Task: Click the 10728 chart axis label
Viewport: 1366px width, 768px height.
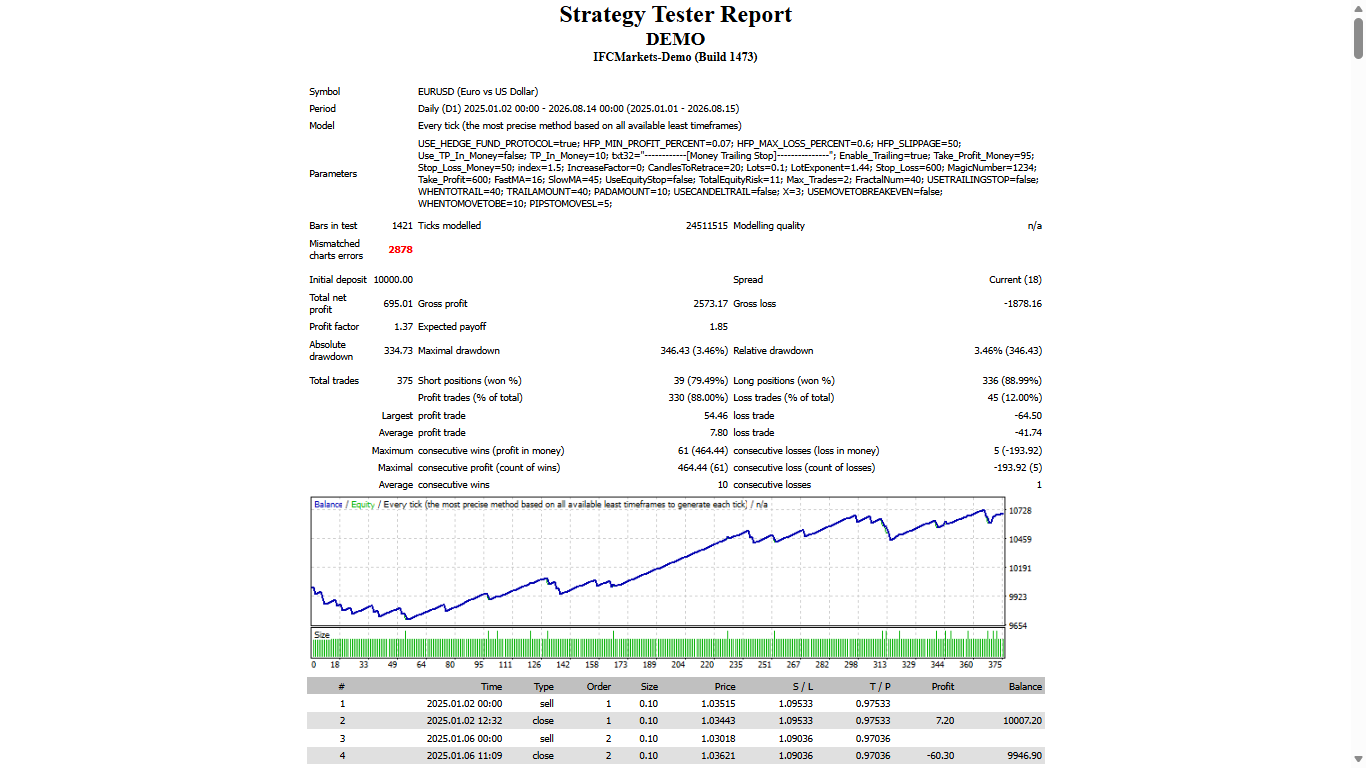Action: 1020,510
